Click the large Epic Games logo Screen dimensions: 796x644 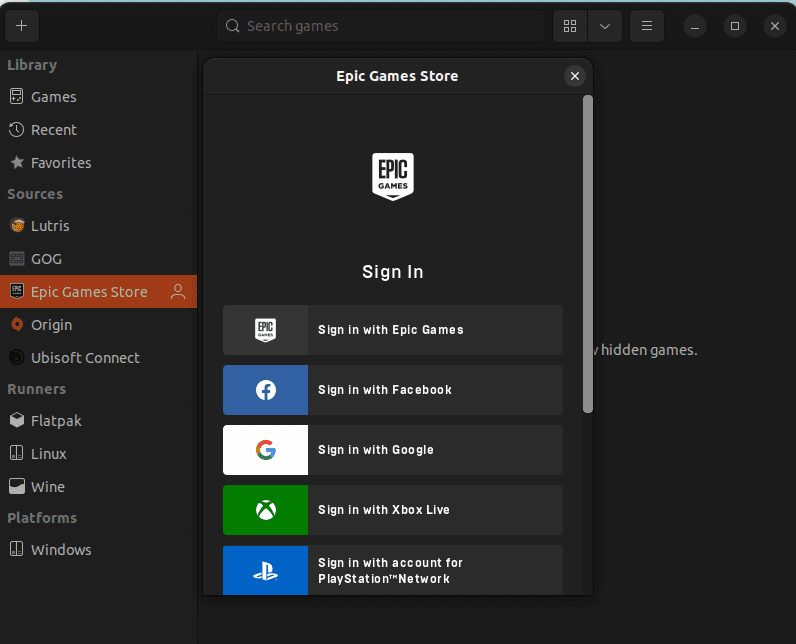[x=393, y=177]
